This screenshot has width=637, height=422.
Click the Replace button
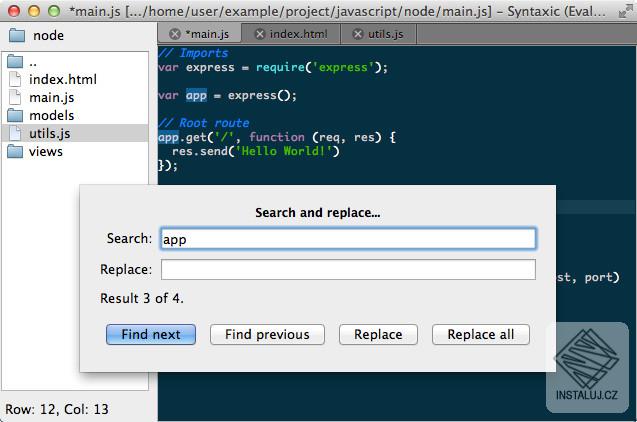(x=378, y=334)
